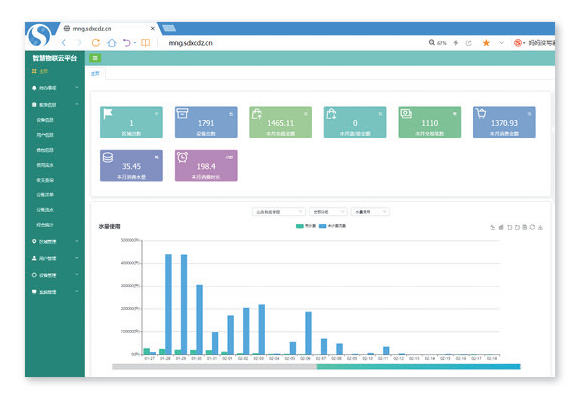Switch chart to bar view using toolbox icon

click(x=501, y=227)
